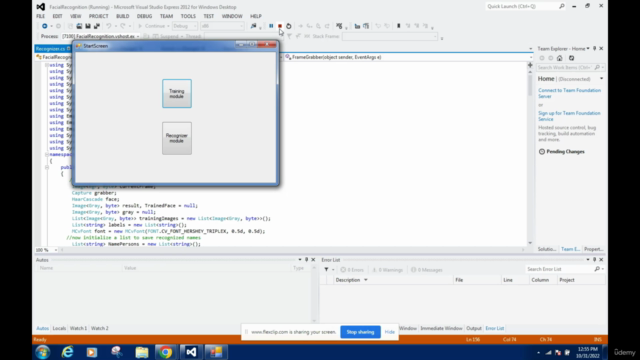
Task: Click the Home icon in Team Explorer
Action: (x=560, y=58)
